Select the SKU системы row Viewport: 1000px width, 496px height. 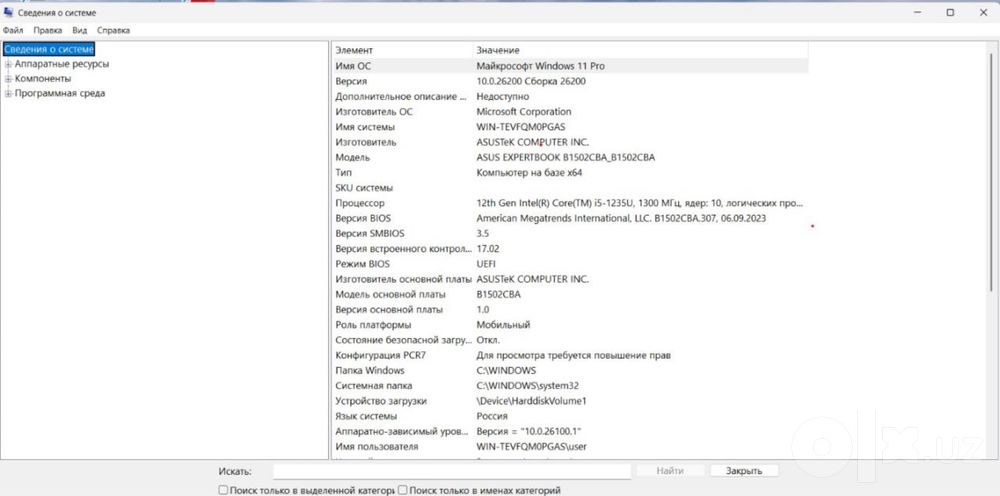click(x=571, y=187)
